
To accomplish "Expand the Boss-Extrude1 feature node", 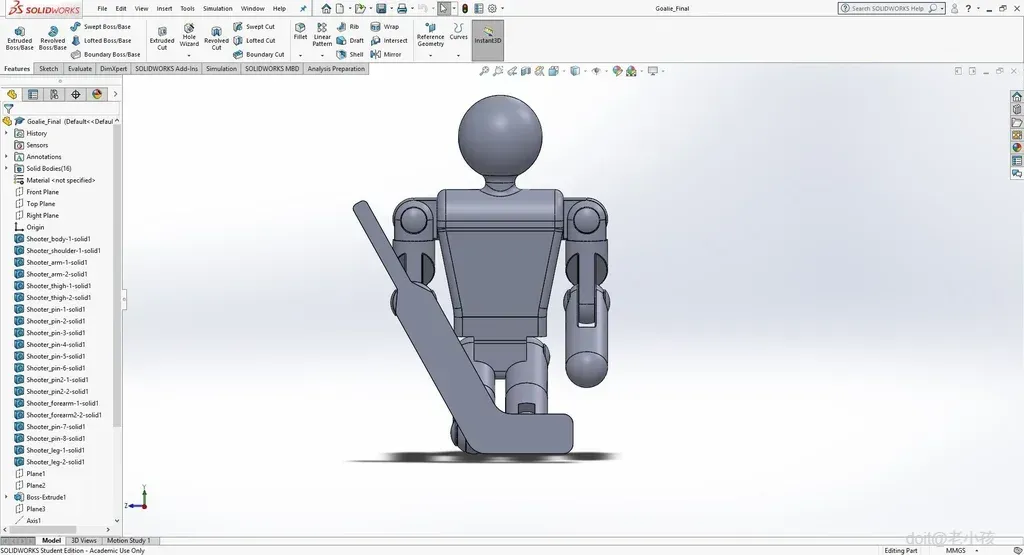I will point(6,497).
